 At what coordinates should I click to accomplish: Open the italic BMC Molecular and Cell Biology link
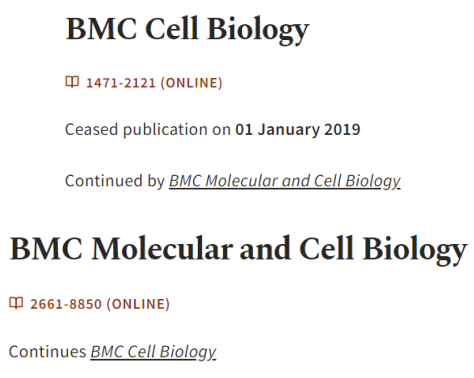click(285, 181)
